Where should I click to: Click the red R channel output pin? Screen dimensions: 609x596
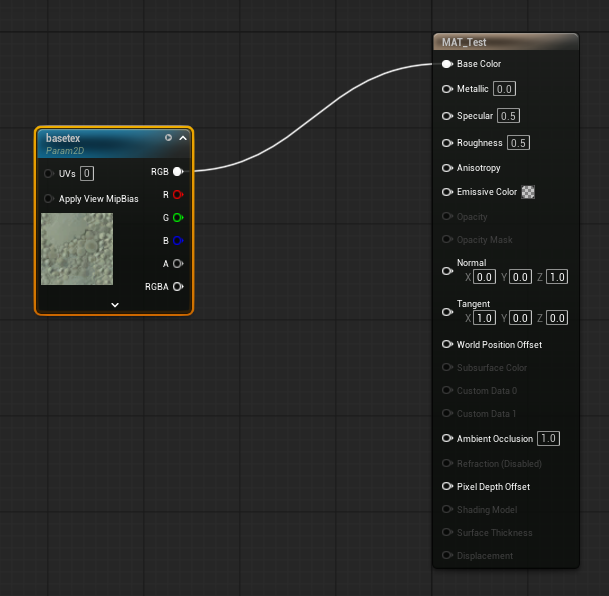[x=178, y=194]
